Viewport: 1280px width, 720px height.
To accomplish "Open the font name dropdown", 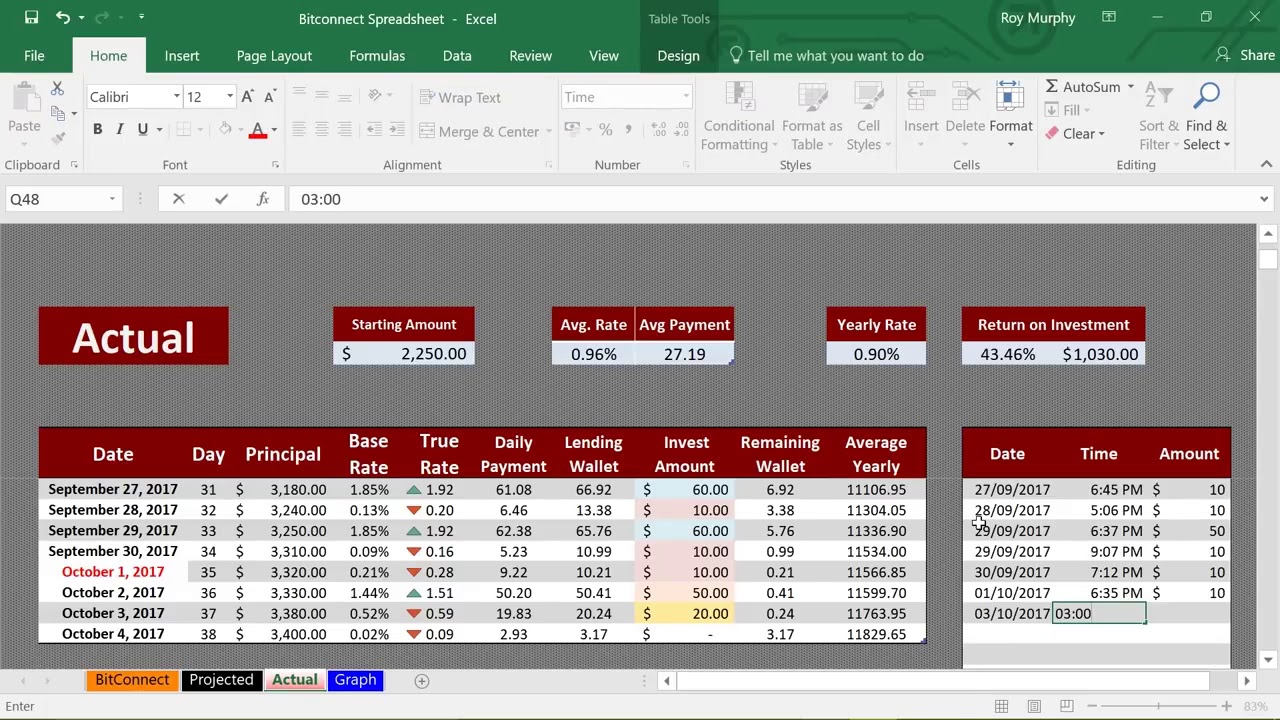I will [x=176, y=97].
